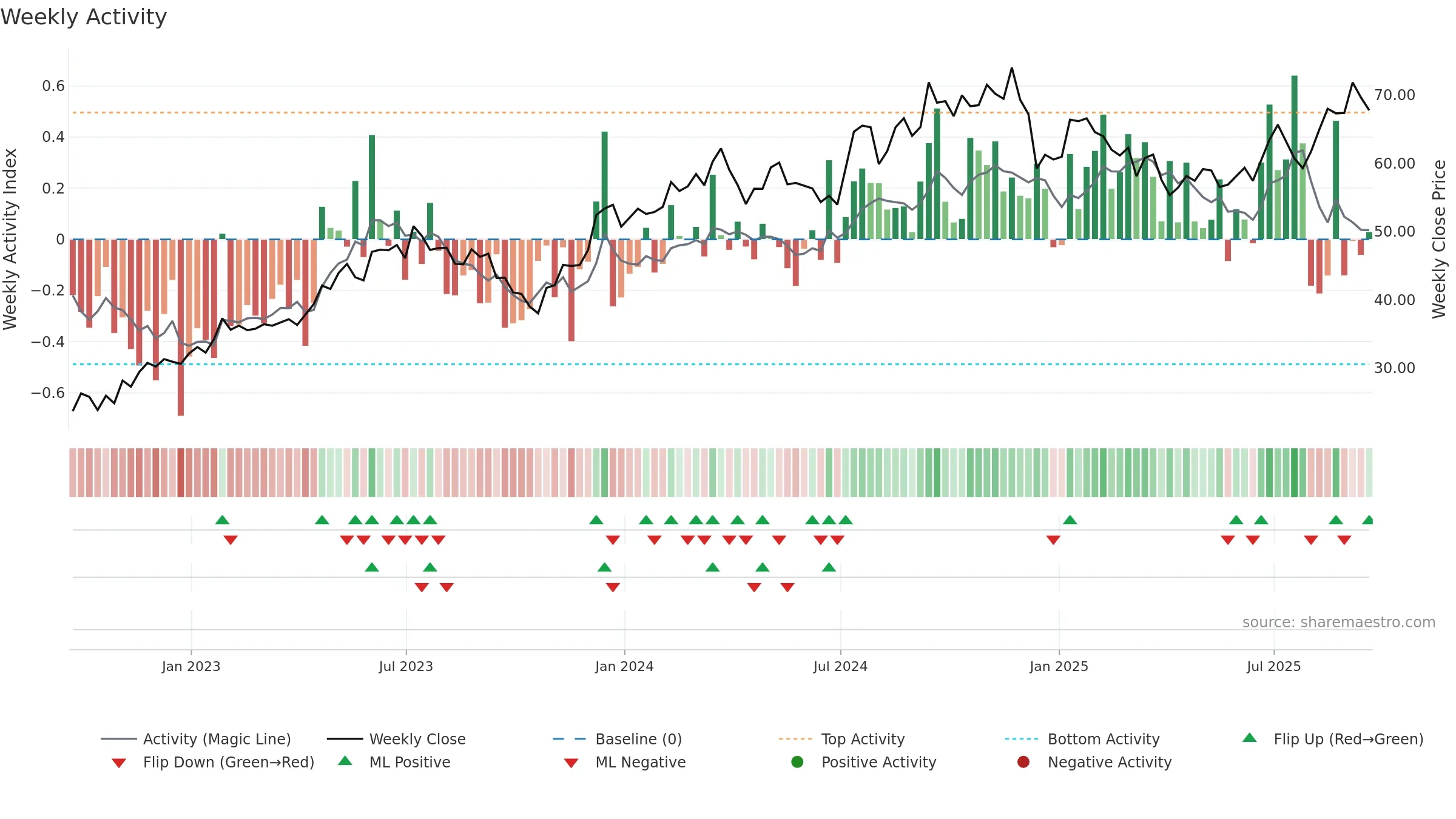Viewport: 1456px width, 819px height.
Task: Click the Jul 2025 axis label
Action: 1274,666
